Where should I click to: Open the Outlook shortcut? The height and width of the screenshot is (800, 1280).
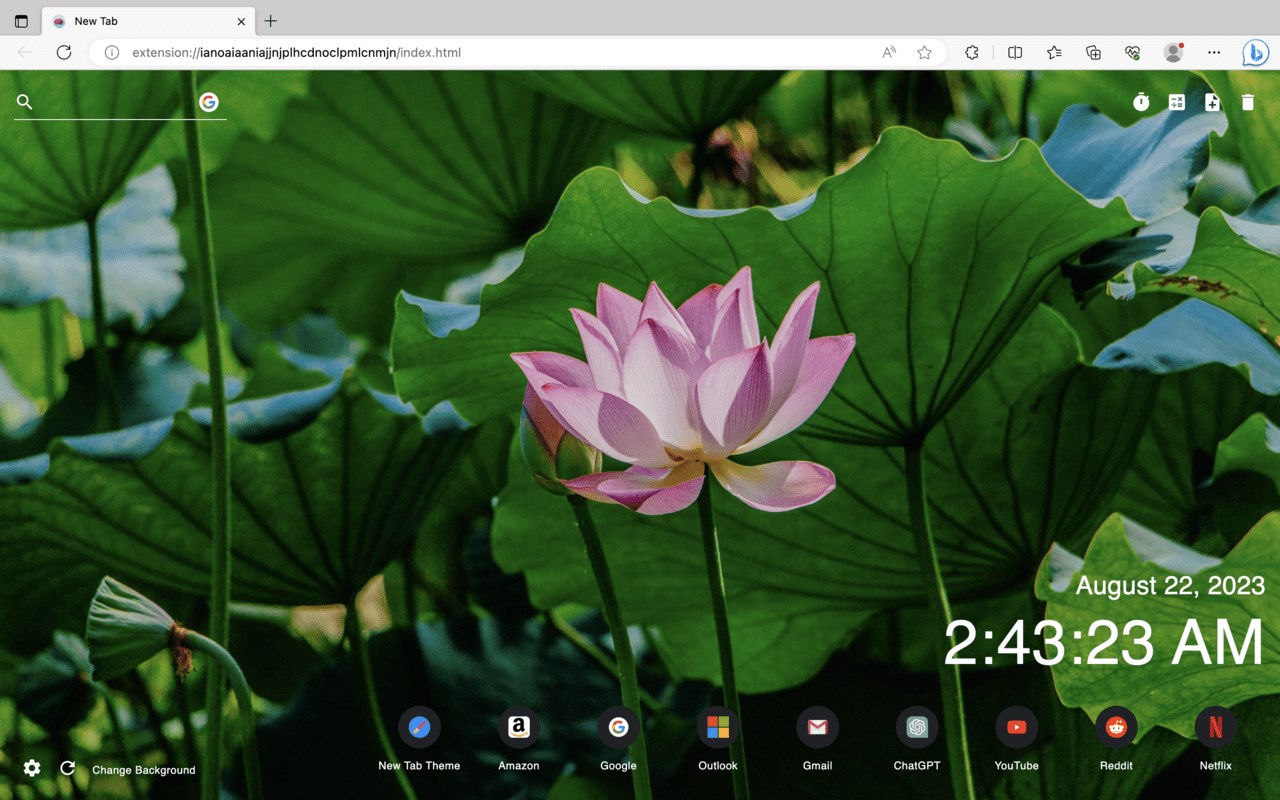[718, 741]
